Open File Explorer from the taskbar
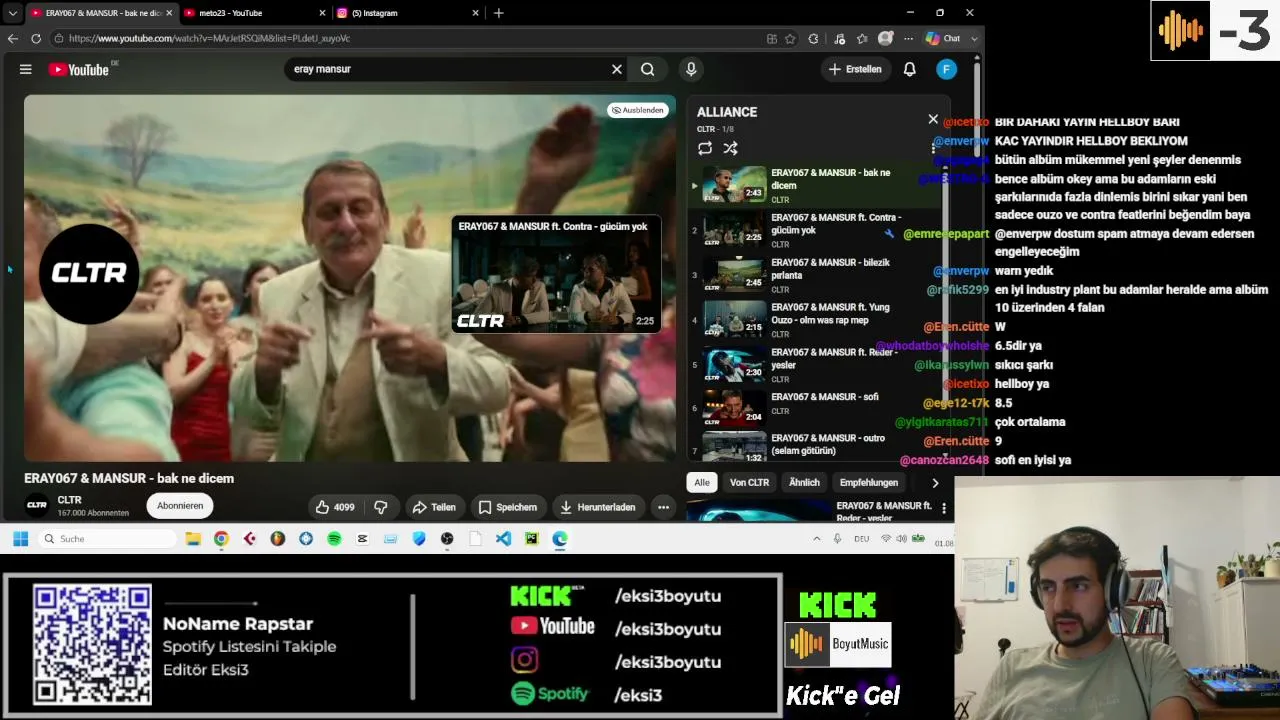Viewport: 1280px width, 720px height. (193, 539)
